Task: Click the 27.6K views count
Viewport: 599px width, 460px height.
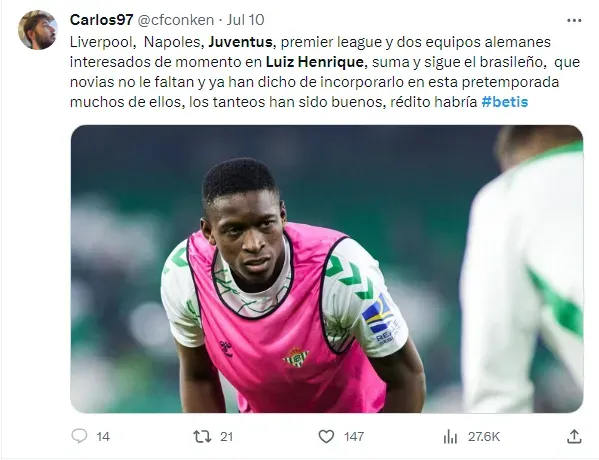Action: (x=484, y=436)
